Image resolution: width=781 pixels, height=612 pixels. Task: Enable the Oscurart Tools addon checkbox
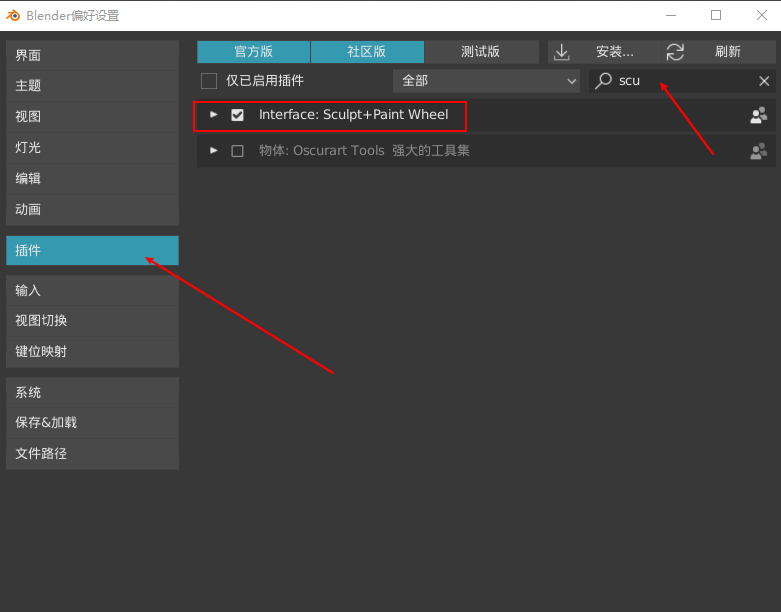(x=237, y=151)
